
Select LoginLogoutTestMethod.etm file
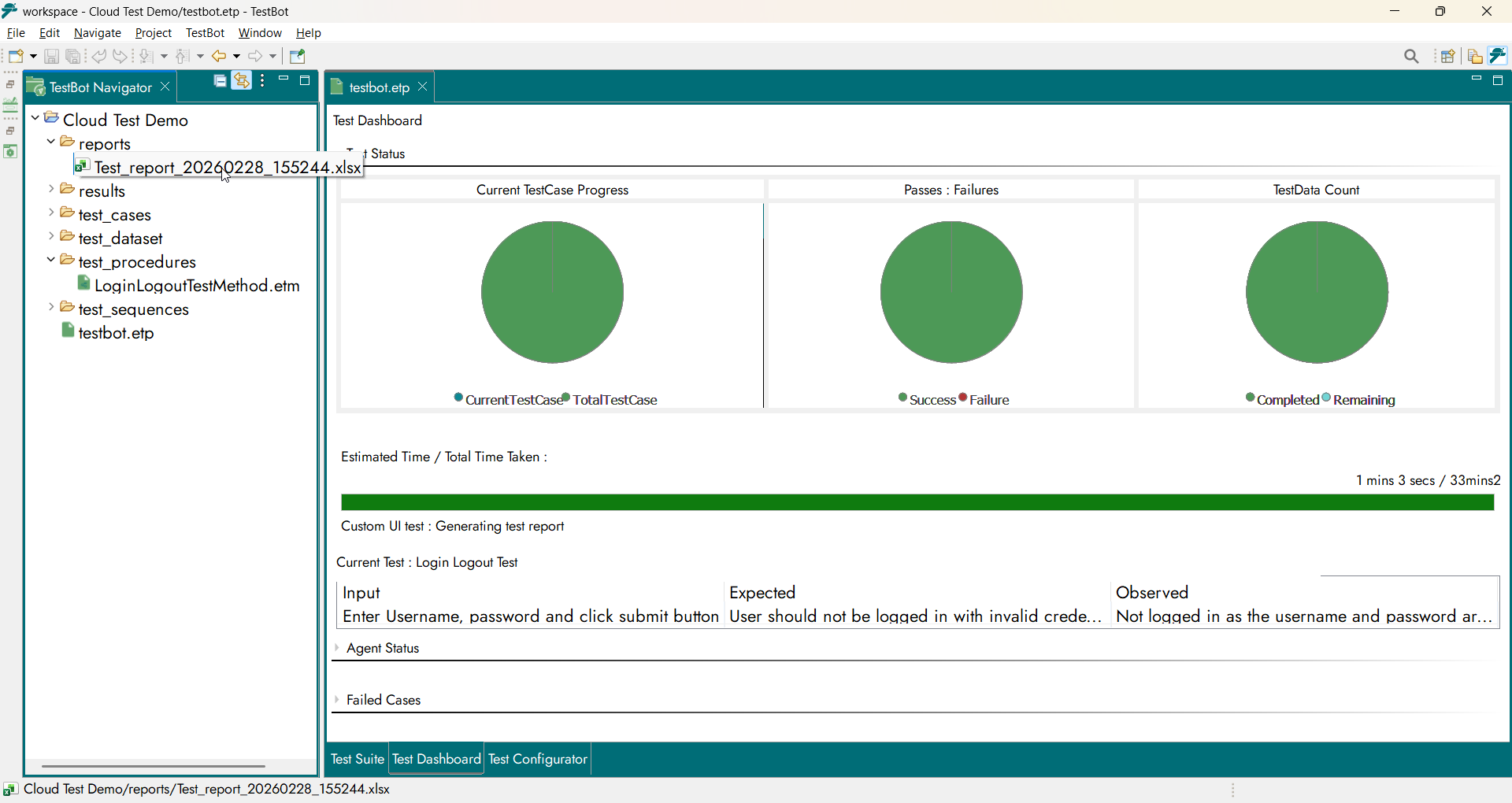[196, 286]
